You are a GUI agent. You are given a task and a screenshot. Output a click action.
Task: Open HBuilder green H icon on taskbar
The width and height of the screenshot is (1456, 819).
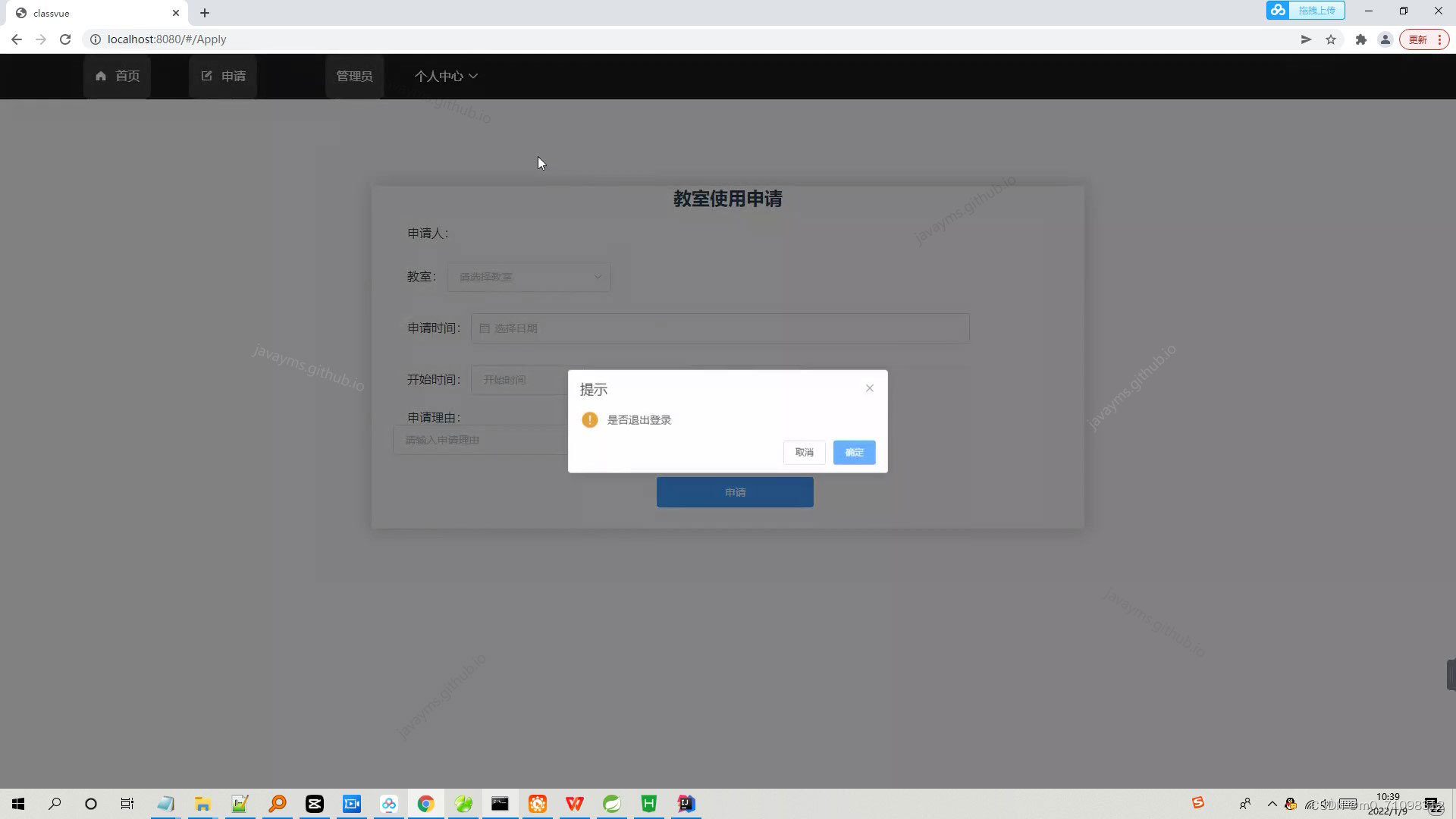coord(648,804)
